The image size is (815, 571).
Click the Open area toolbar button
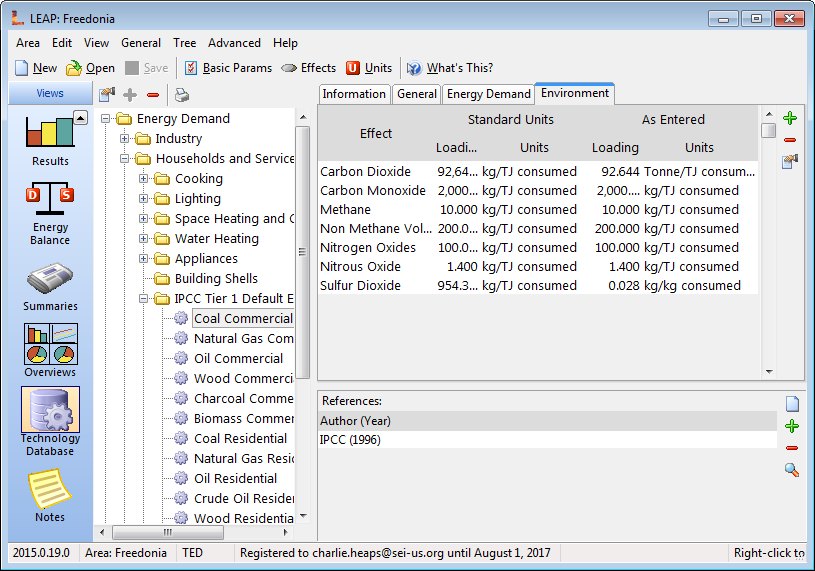(90, 68)
